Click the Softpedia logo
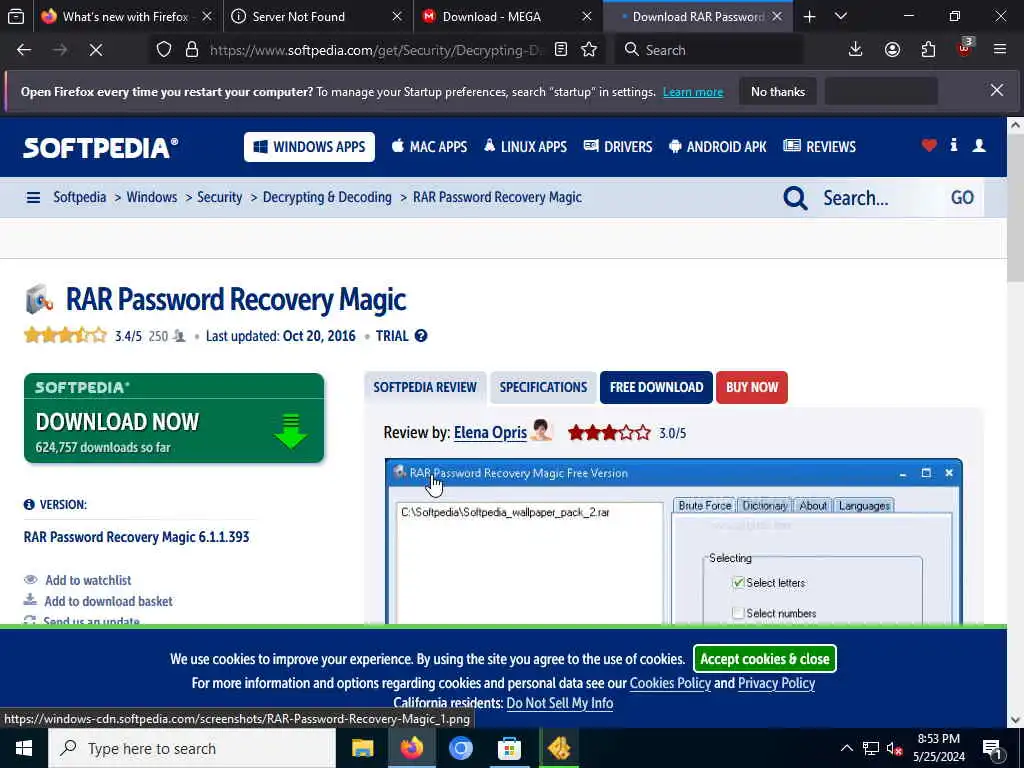Viewport: 1024px width, 768px height. 101,148
